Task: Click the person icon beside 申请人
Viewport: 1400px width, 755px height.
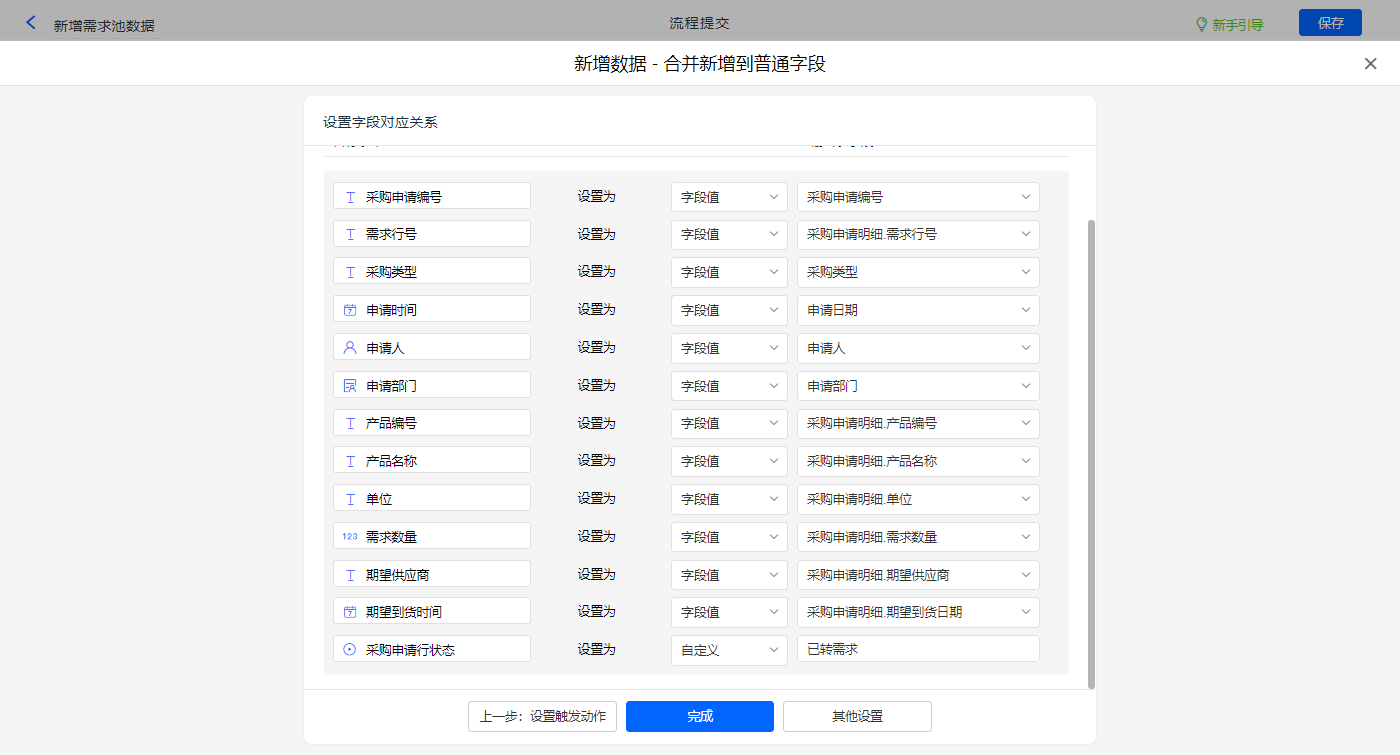Action: point(350,348)
